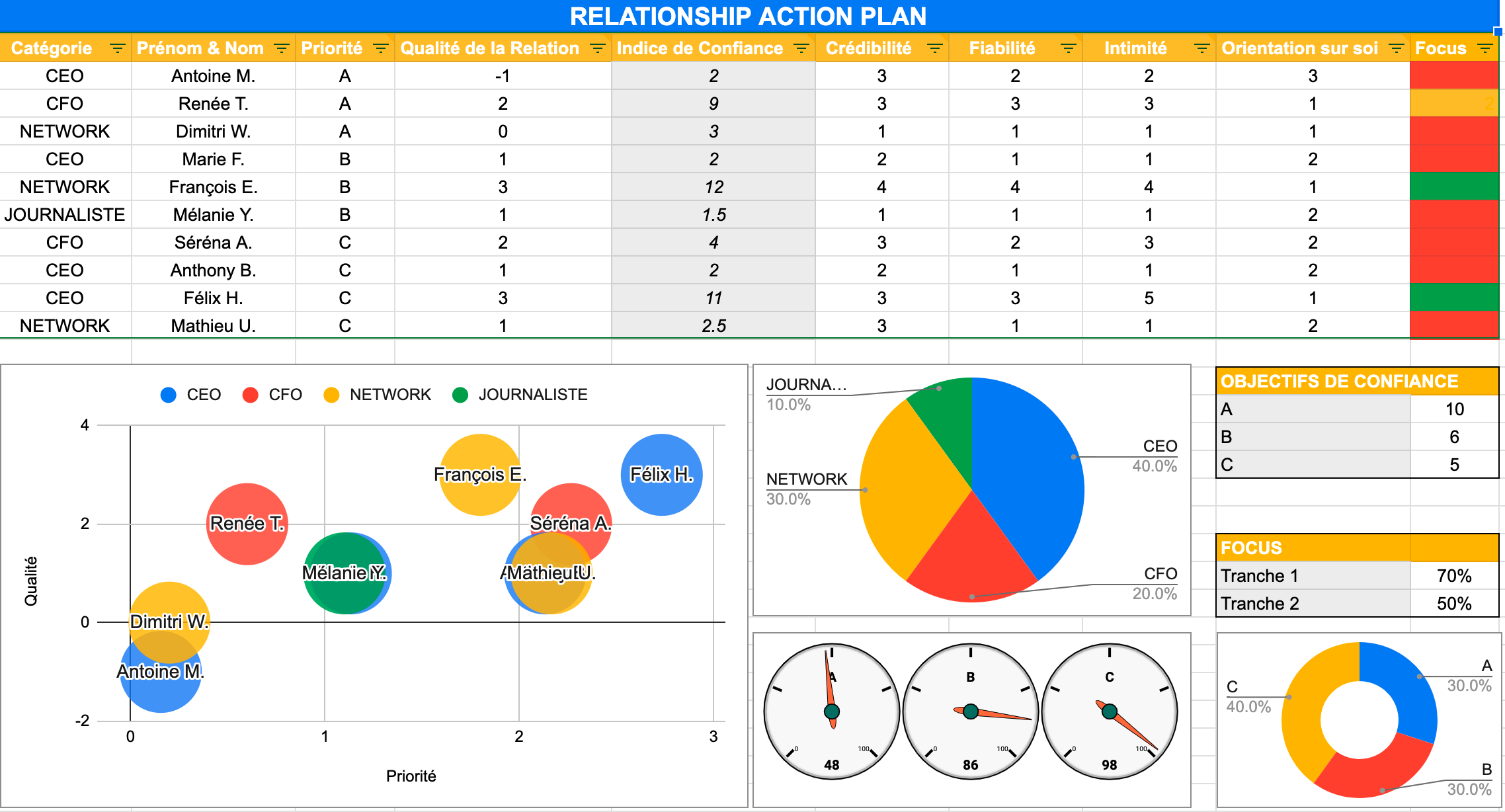Click the orange Focus cell for Renée T.
1505x812 pixels.
click(x=1453, y=103)
